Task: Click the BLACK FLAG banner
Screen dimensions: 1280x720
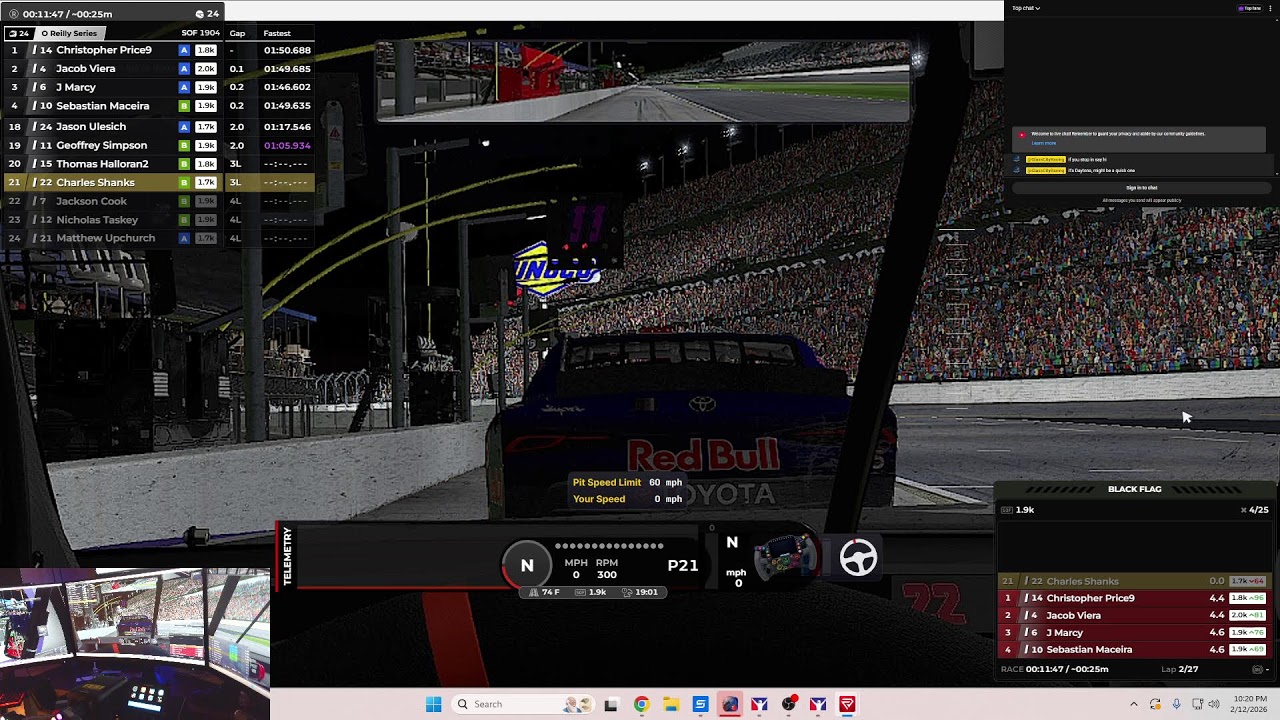Action: tap(1134, 489)
